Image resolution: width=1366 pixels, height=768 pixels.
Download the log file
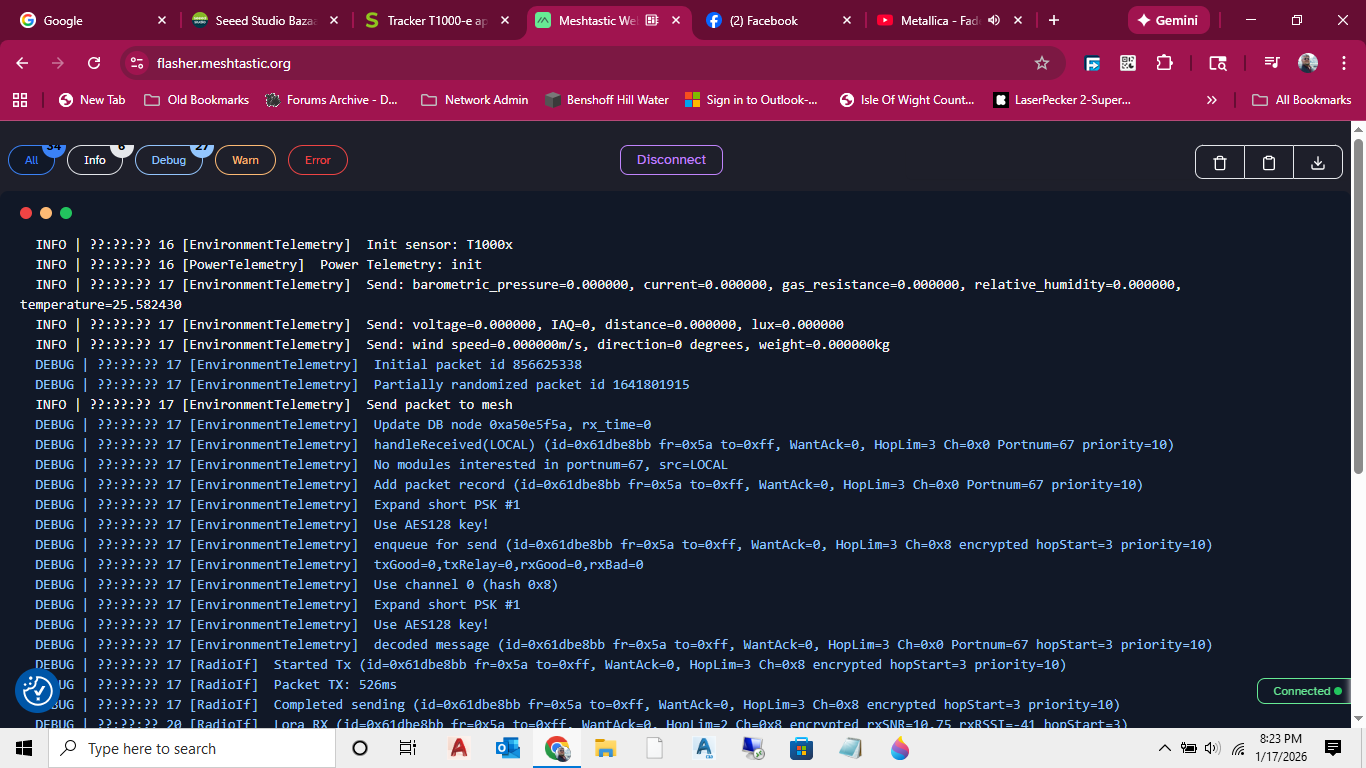point(1318,163)
